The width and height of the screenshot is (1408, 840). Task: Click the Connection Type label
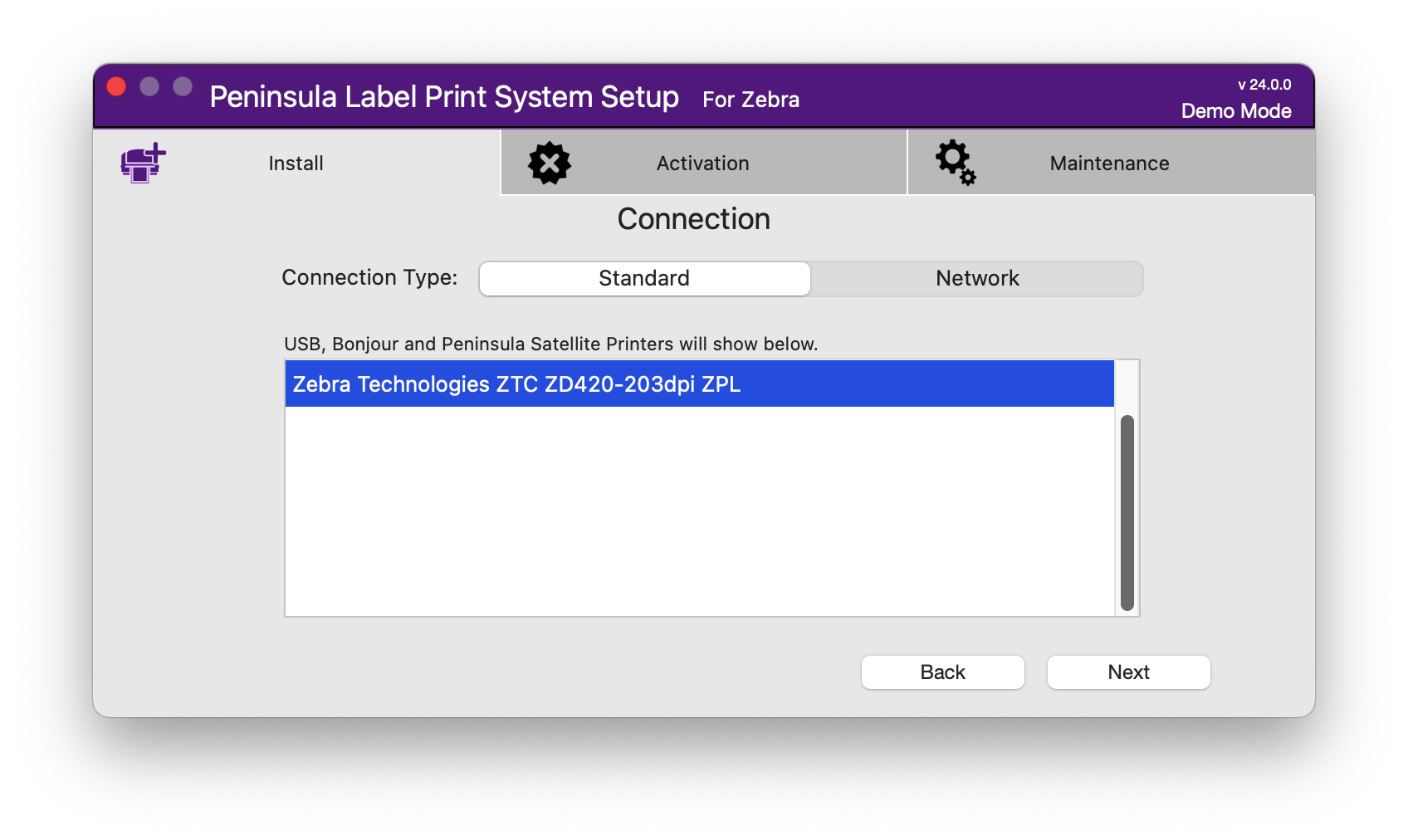pos(369,278)
